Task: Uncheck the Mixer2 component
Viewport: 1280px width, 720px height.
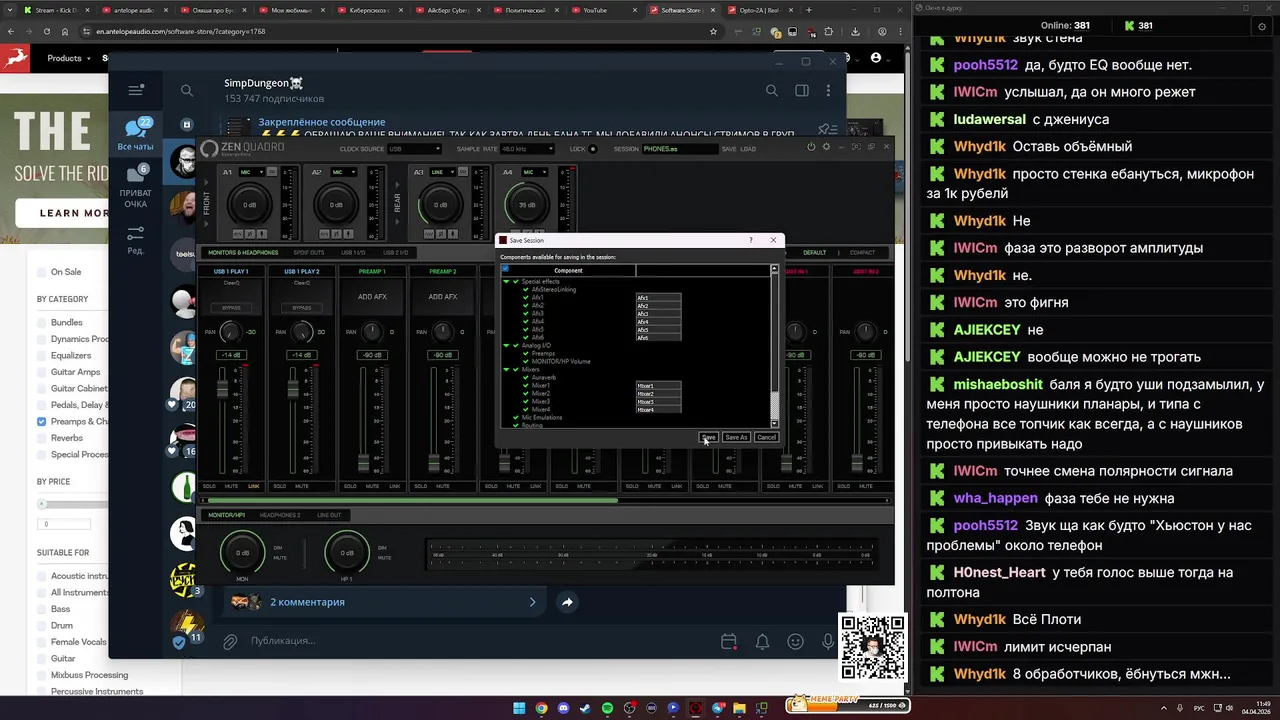Action: pyautogui.click(x=526, y=393)
